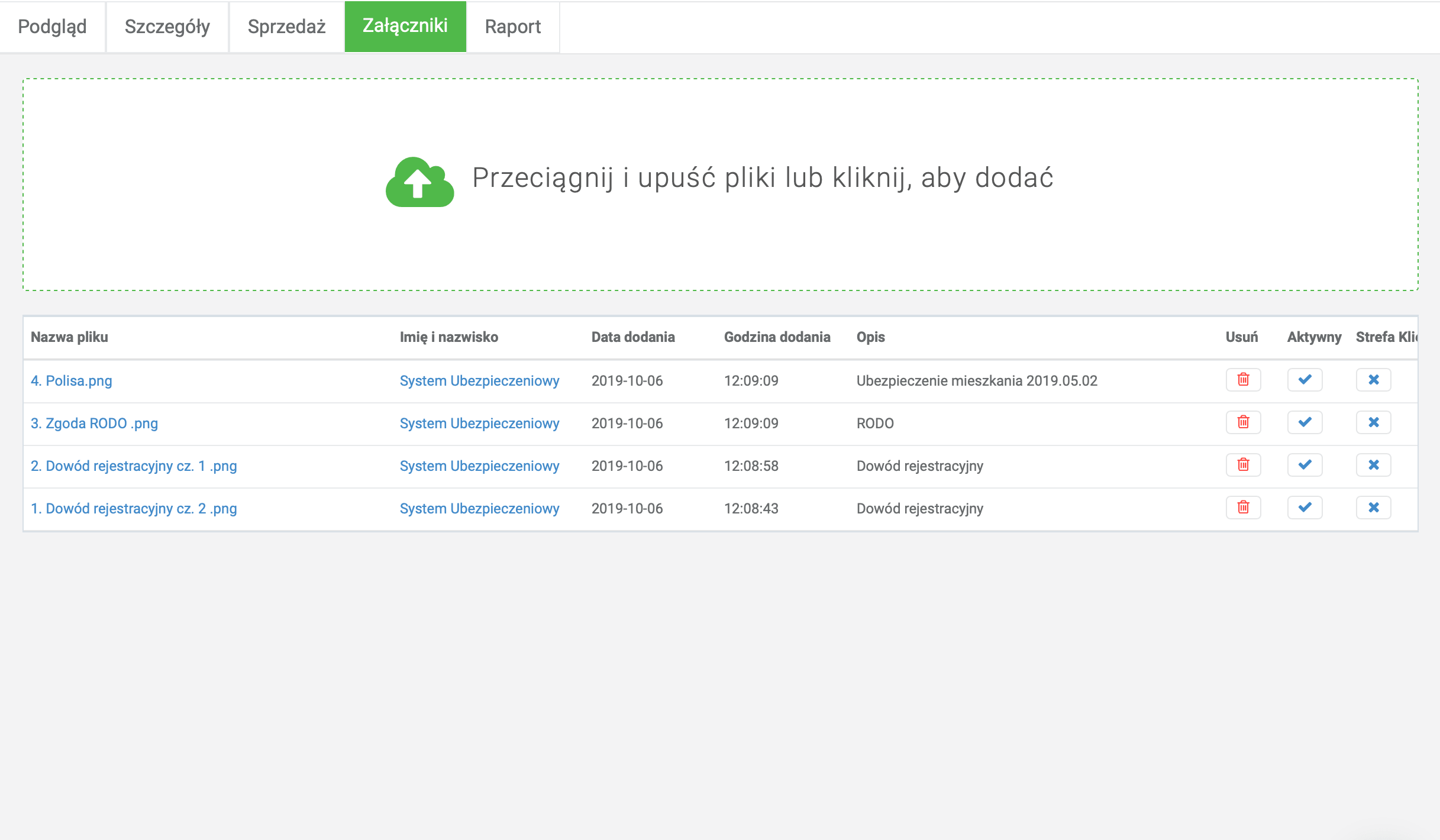
Task: Toggle Aktywny for Dowód rejestracyjny cz. 1 .png
Action: [x=1305, y=465]
